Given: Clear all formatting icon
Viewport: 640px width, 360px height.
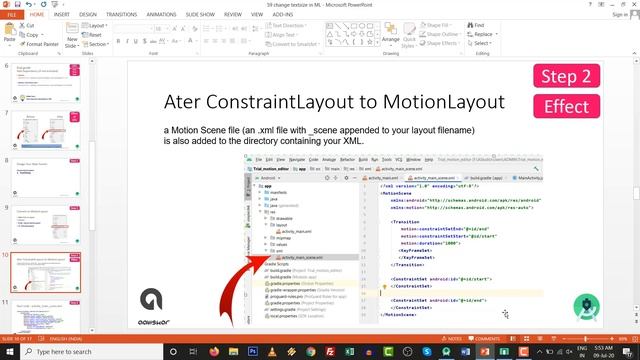Looking at the screenshot, I should [x=195, y=29].
